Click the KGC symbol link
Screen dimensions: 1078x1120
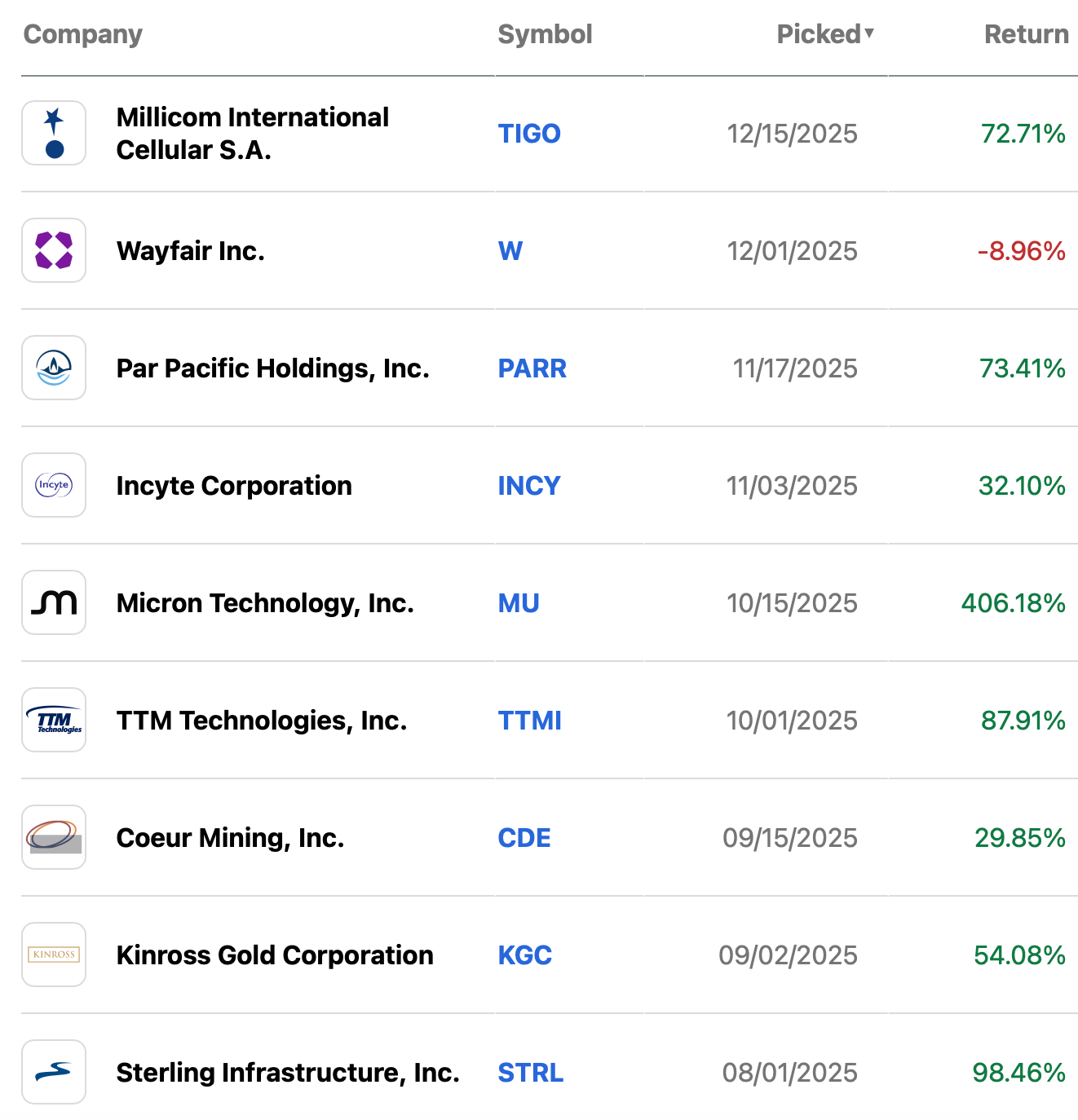[x=524, y=955]
